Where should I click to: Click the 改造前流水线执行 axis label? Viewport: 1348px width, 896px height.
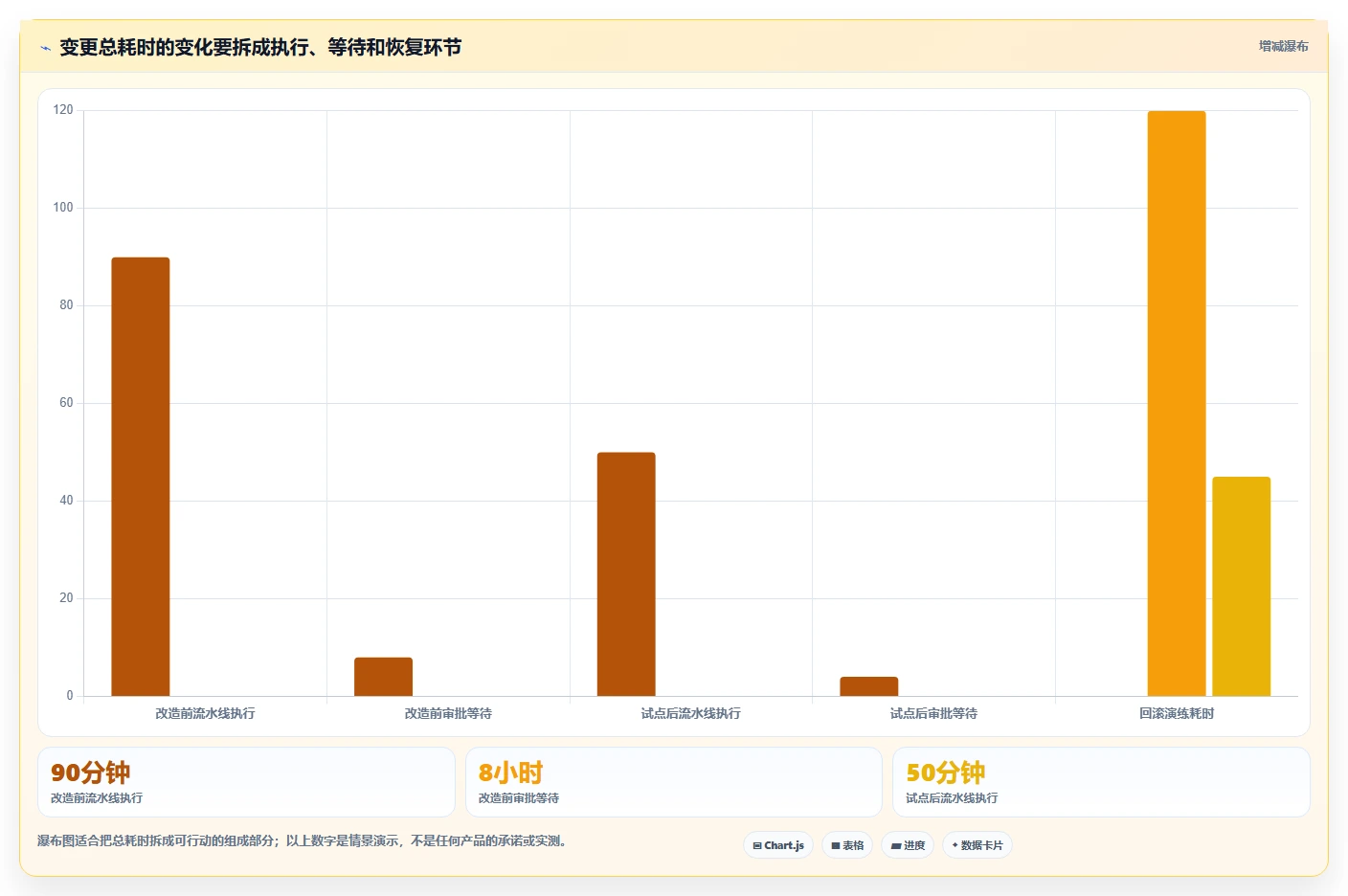click(205, 713)
